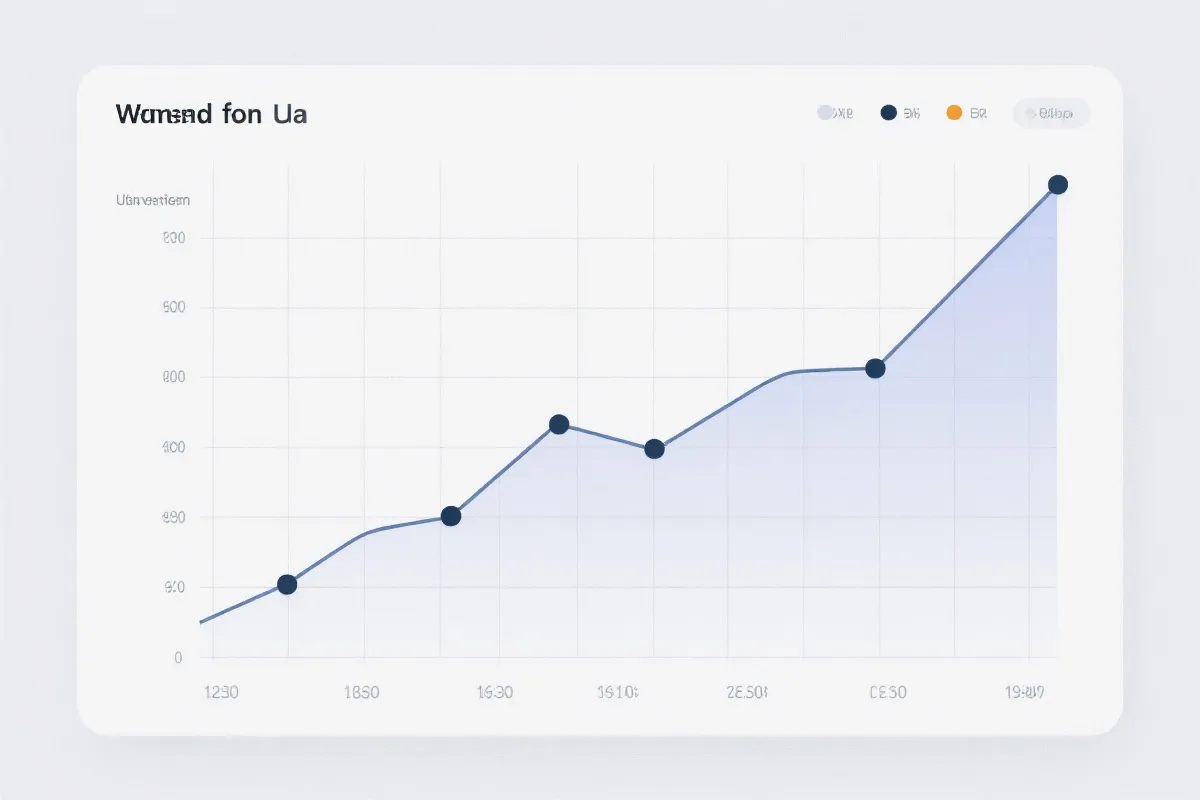The width and height of the screenshot is (1200, 800).
Task: Click the orange legend color dot
Action: (x=954, y=113)
